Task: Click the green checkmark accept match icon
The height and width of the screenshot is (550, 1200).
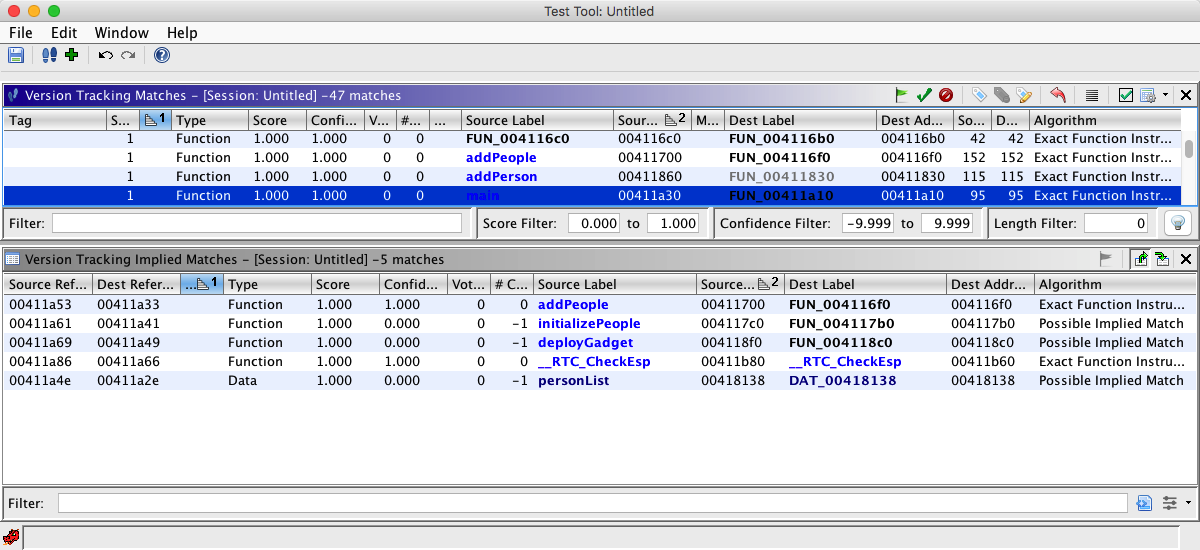Action: coord(924,95)
